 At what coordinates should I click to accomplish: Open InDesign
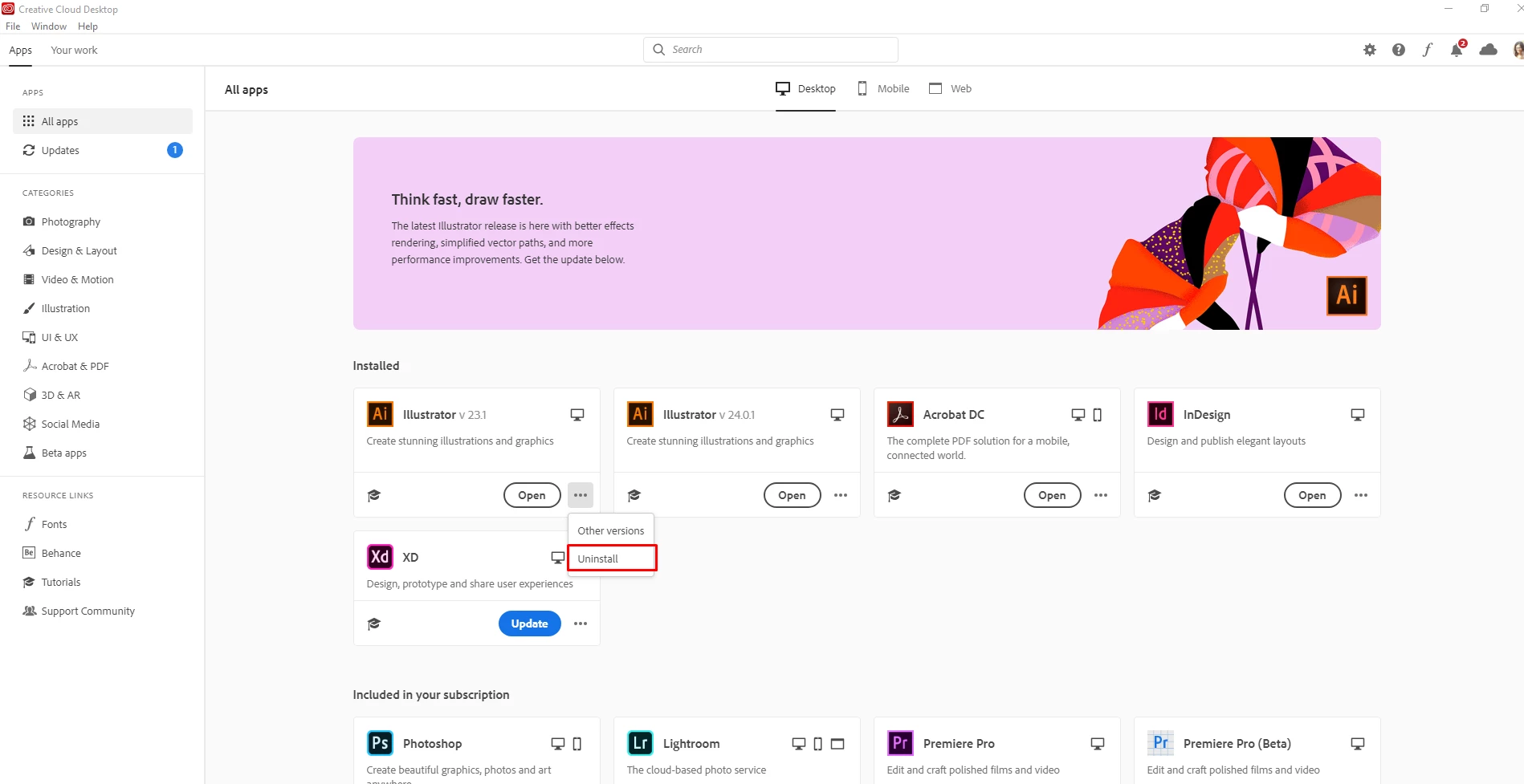coord(1313,495)
